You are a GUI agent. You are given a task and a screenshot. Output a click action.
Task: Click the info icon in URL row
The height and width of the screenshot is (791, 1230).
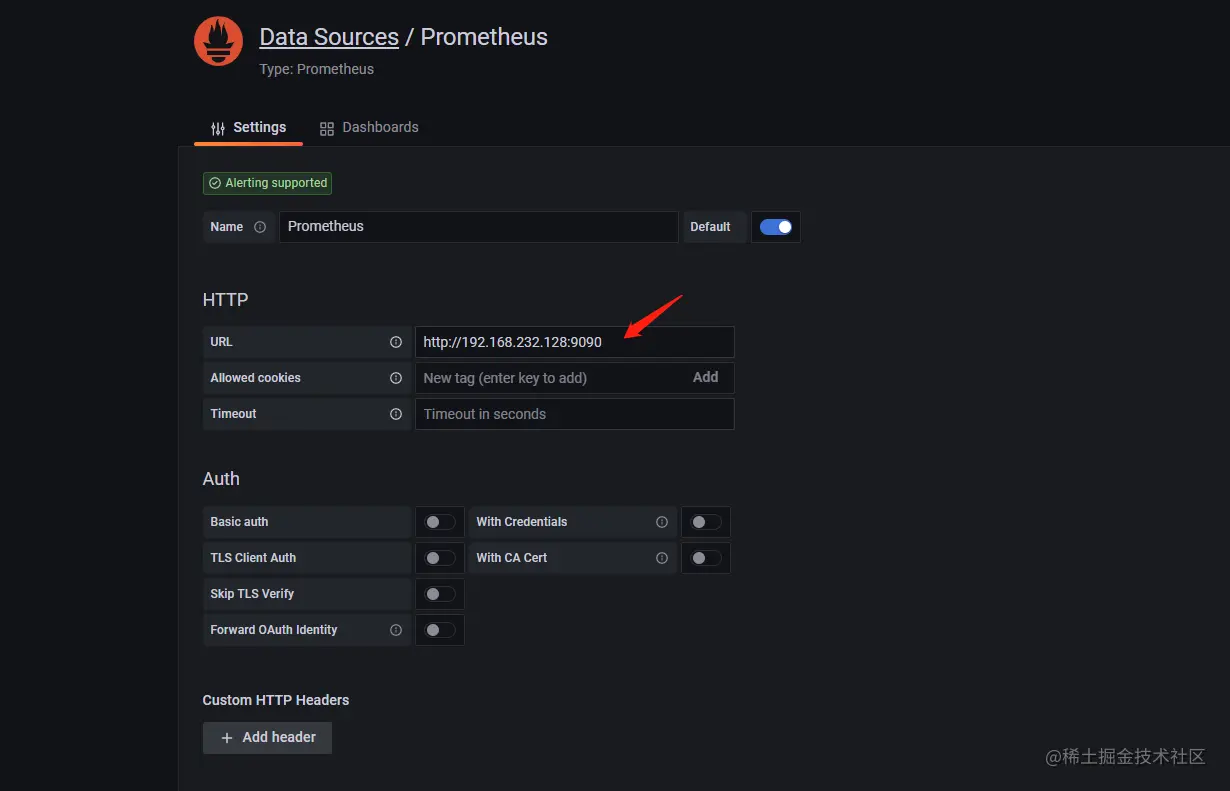pos(396,342)
